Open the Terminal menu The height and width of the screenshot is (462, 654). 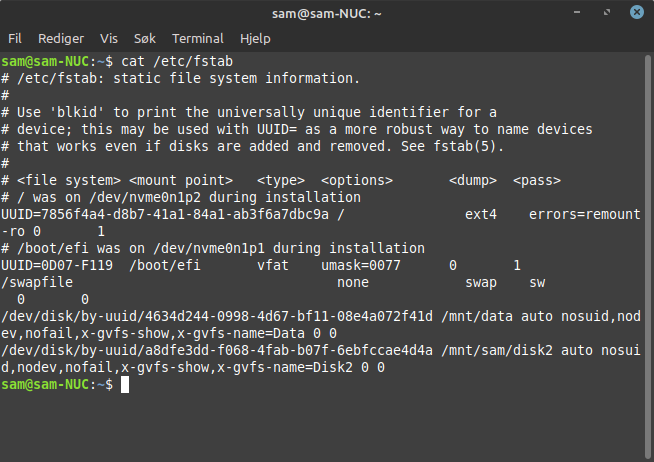198,39
